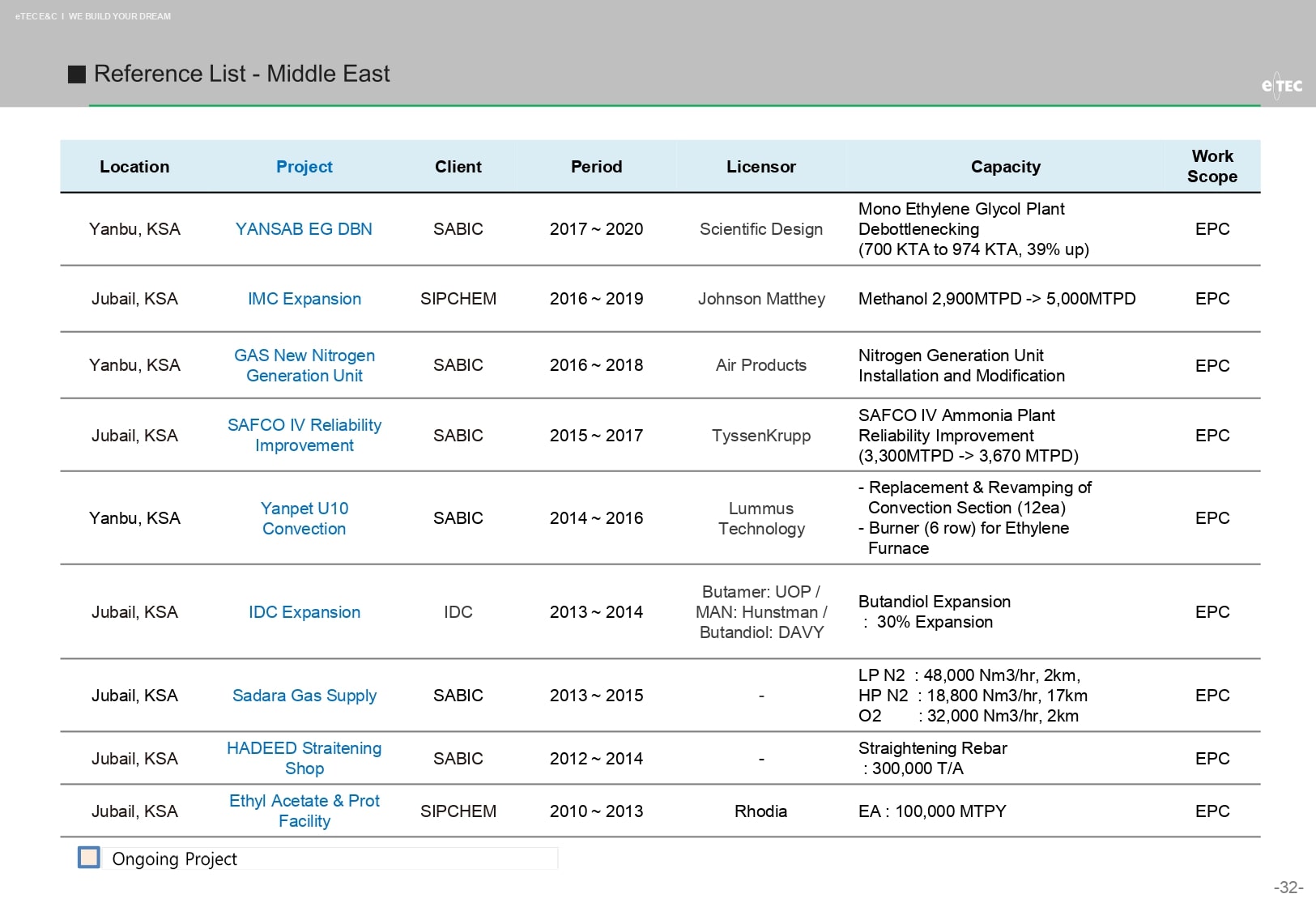Click the 'Mono Ethylene Glycol Plant' capacity cell
Viewport: 1316px width, 911px height.
[973, 229]
